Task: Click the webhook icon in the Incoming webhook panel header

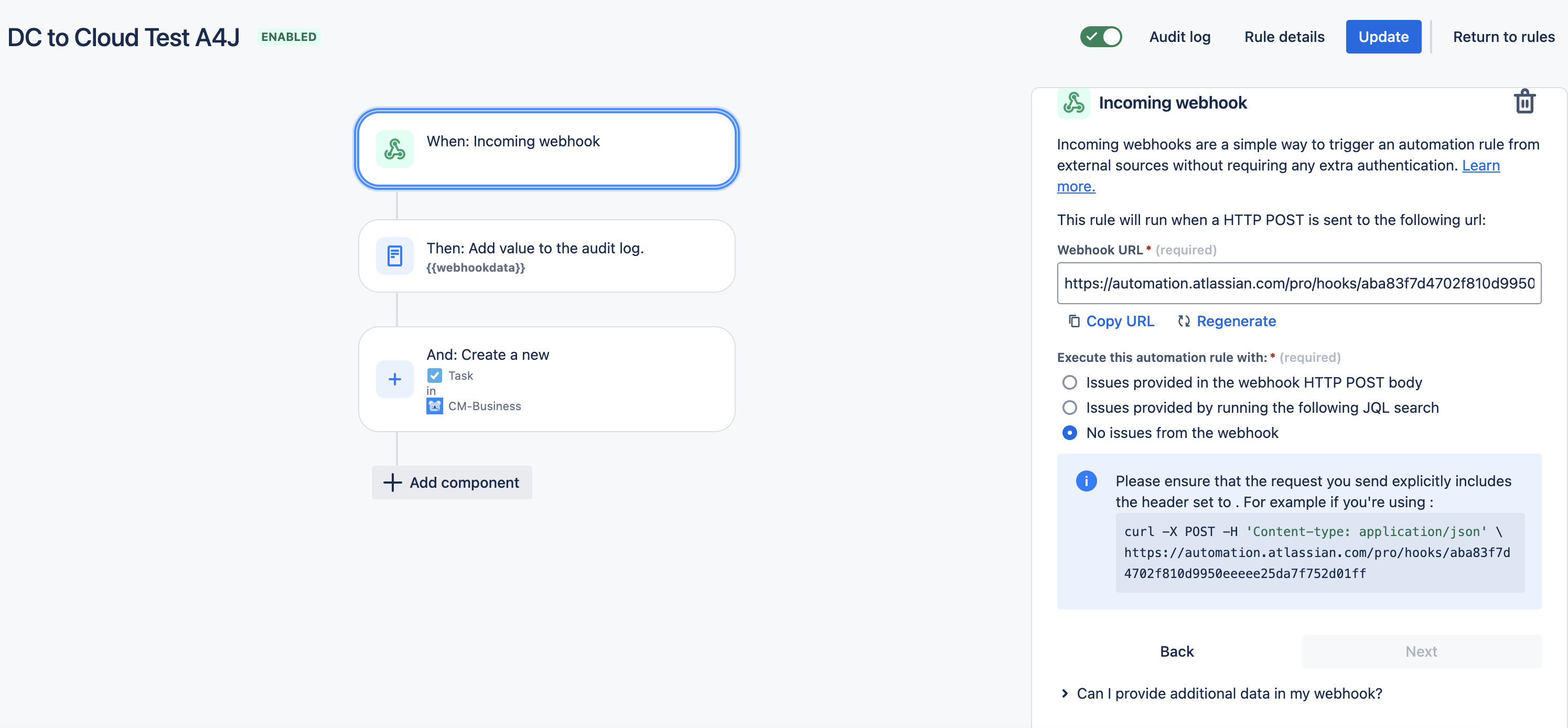Action: 1074,102
